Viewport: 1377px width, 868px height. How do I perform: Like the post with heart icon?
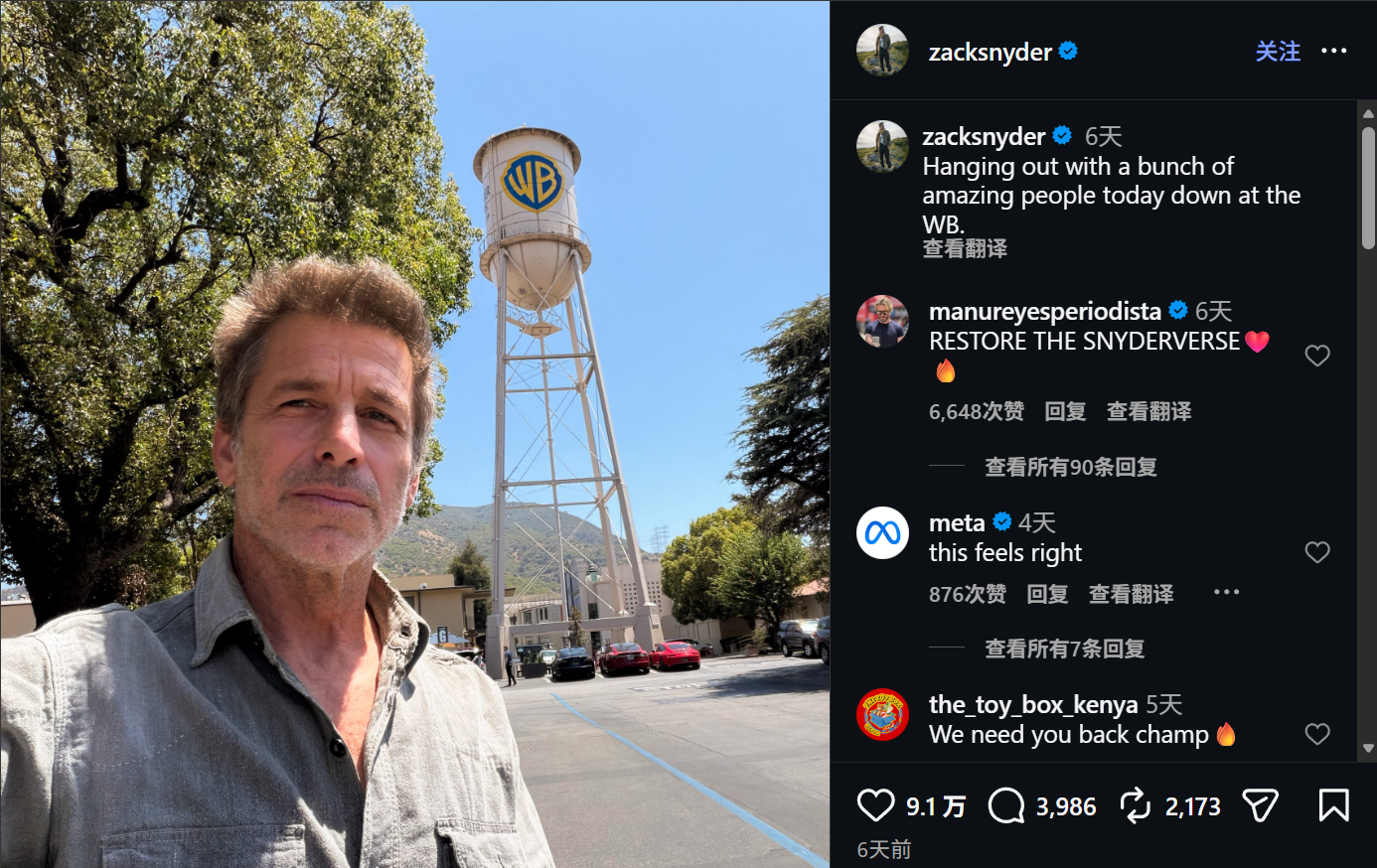click(x=875, y=804)
